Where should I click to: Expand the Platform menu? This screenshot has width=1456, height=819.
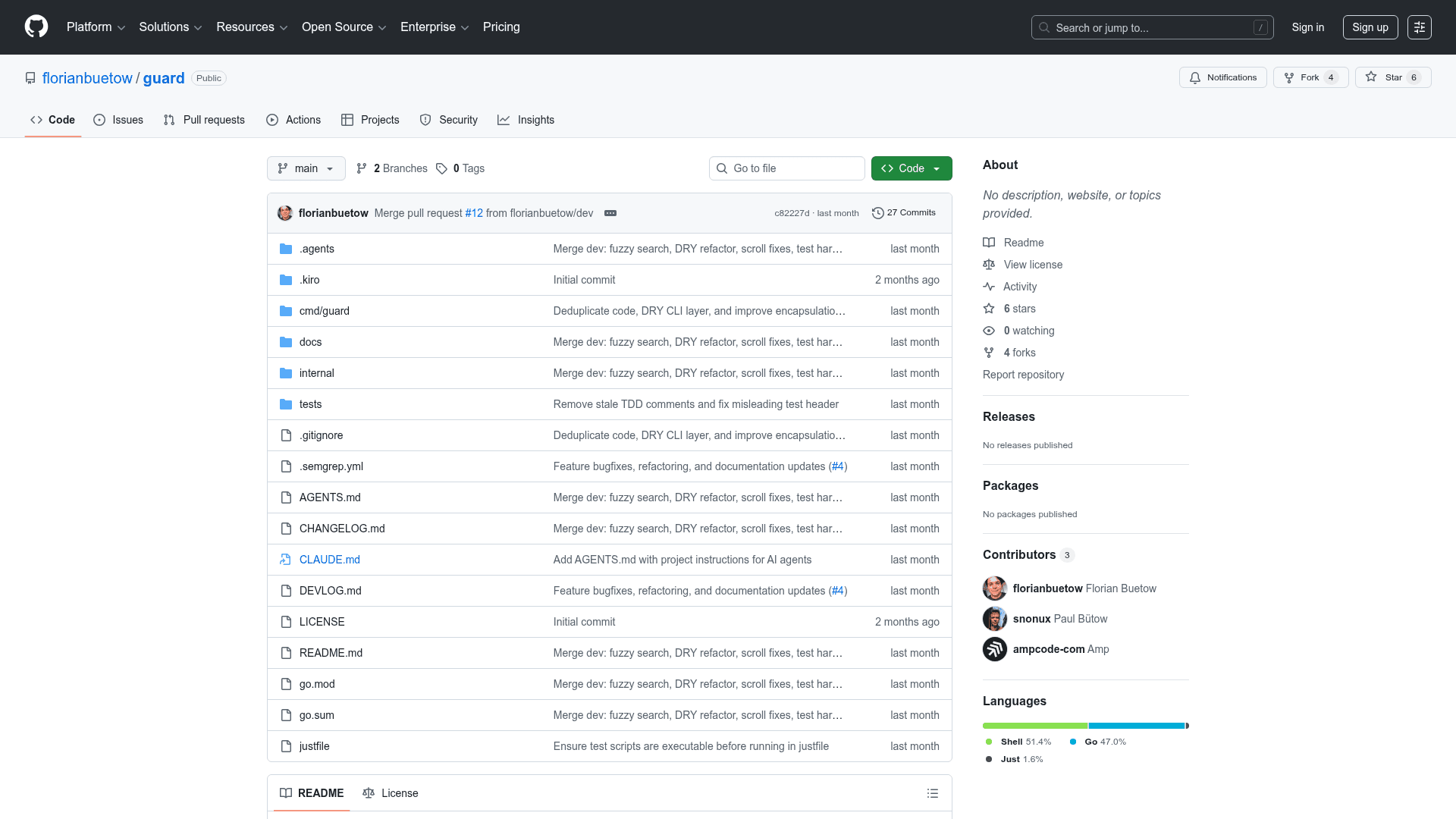tap(96, 27)
